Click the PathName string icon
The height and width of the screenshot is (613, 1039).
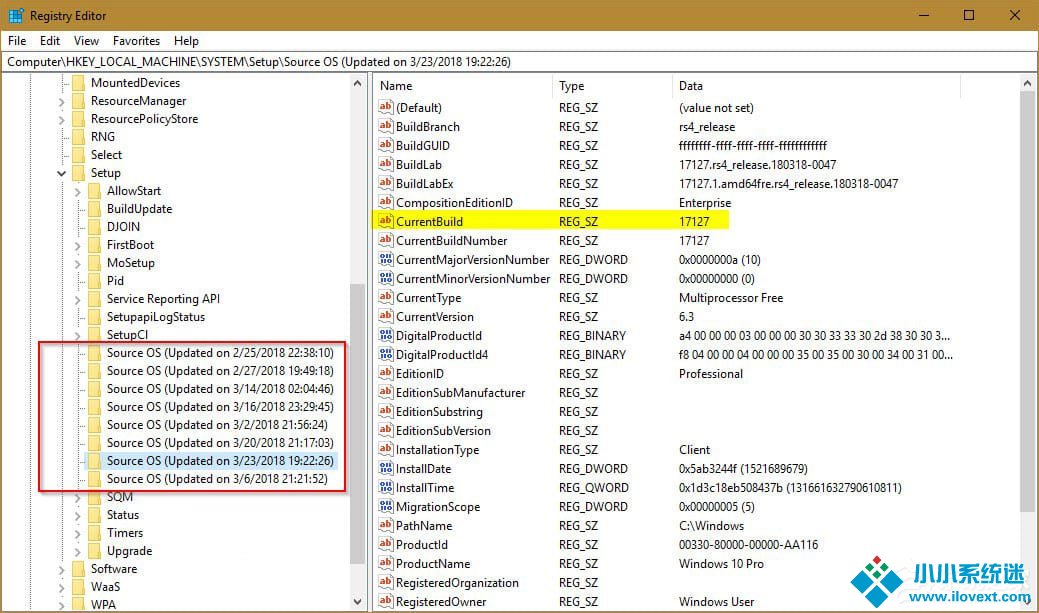386,526
